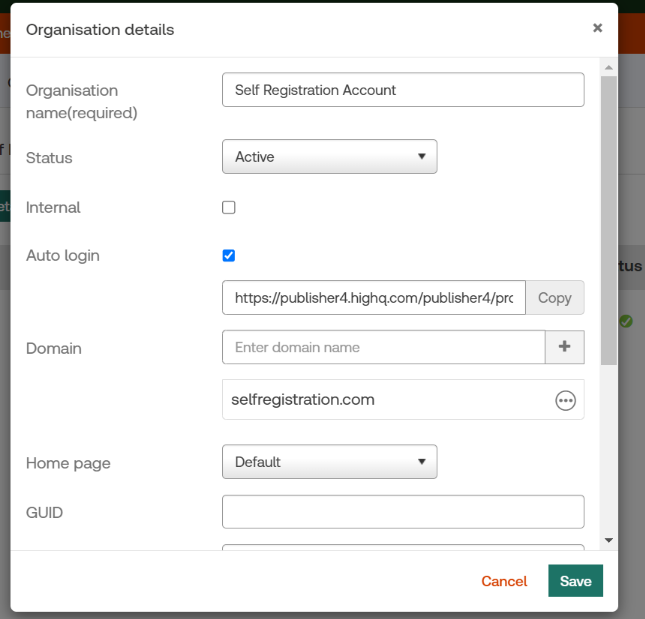Open the Status dropdown showing Active
Image resolution: width=645 pixels, height=619 pixels.
pyautogui.click(x=329, y=157)
